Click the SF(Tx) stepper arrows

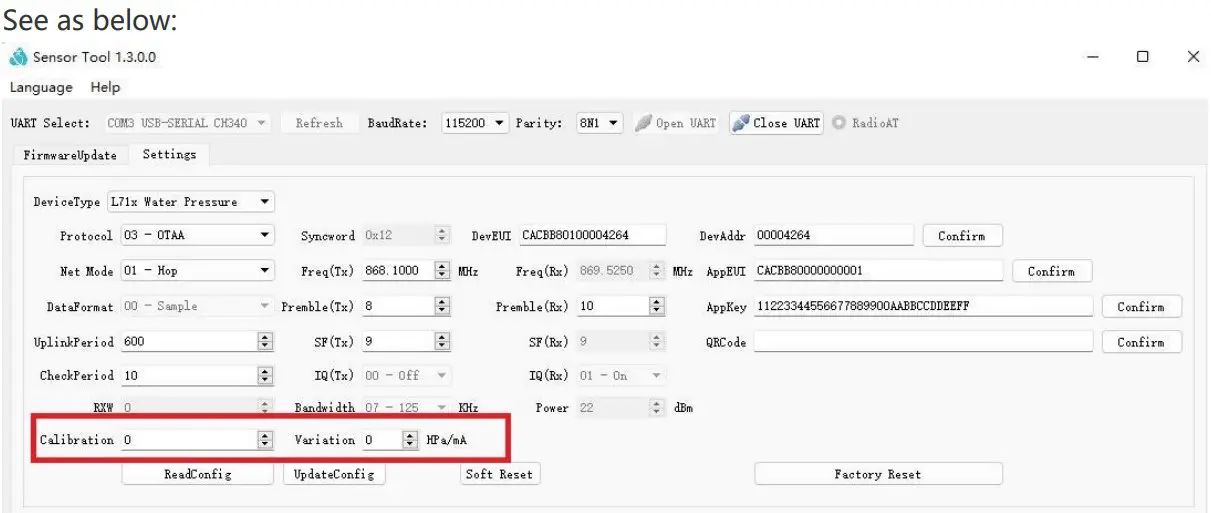click(442, 342)
